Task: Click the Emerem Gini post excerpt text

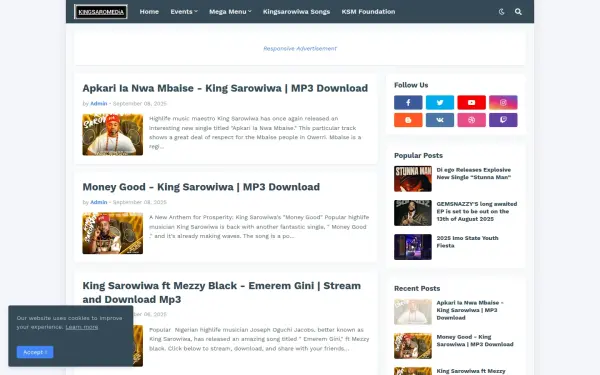Action: click(259, 339)
